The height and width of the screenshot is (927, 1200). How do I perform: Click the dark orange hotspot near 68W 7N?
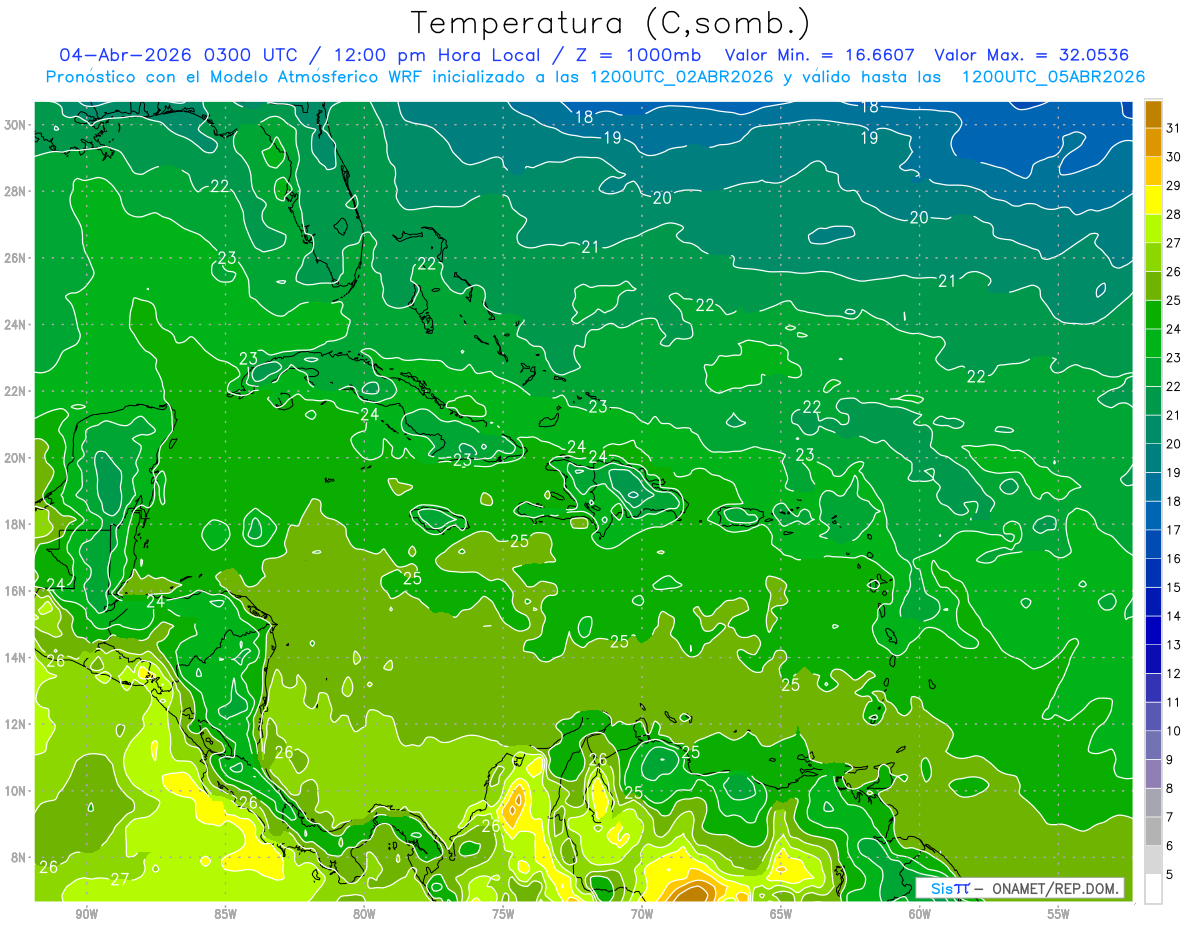click(692, 888)
